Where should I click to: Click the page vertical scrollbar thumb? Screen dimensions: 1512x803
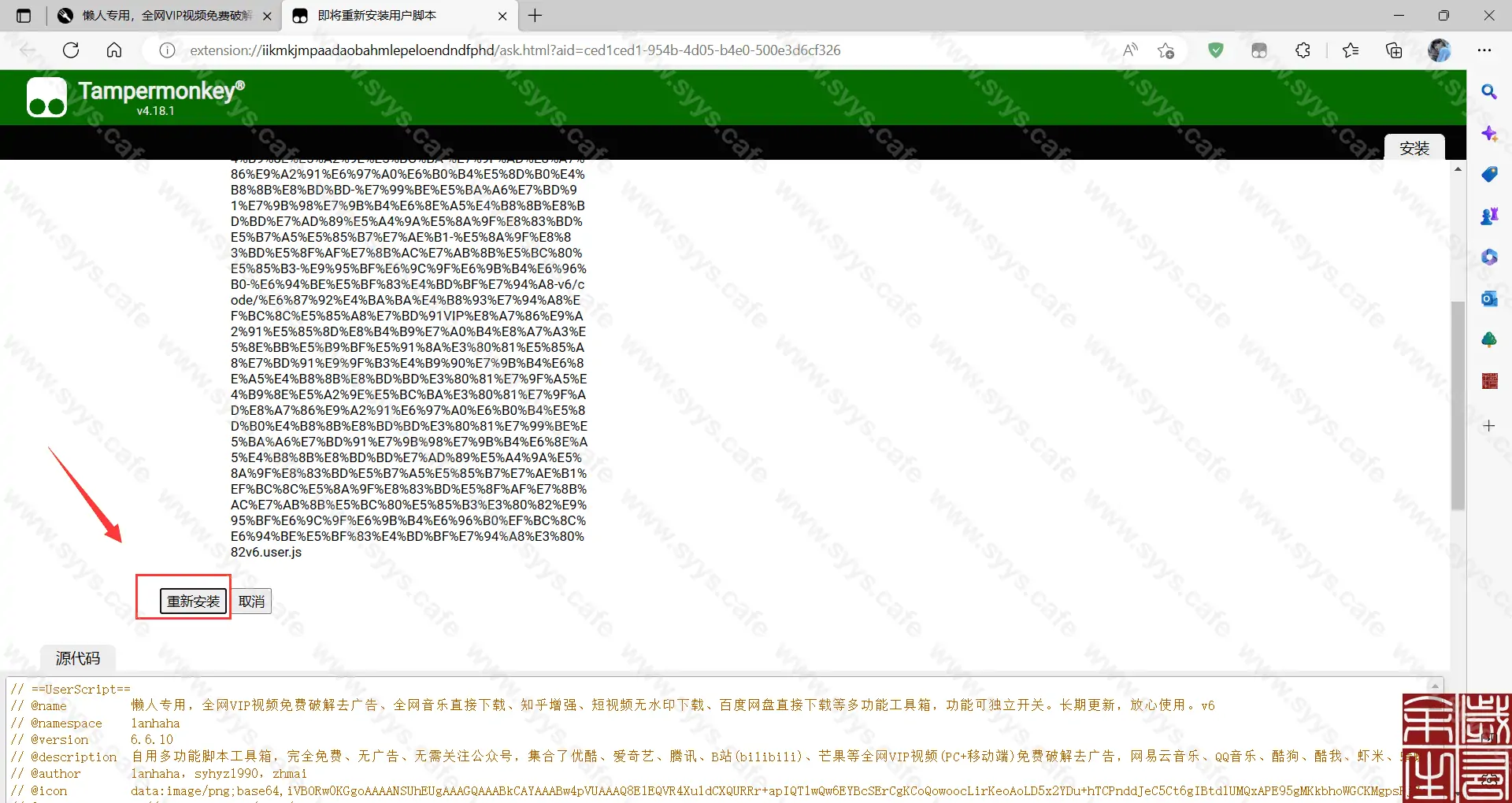pos(1458,405)
